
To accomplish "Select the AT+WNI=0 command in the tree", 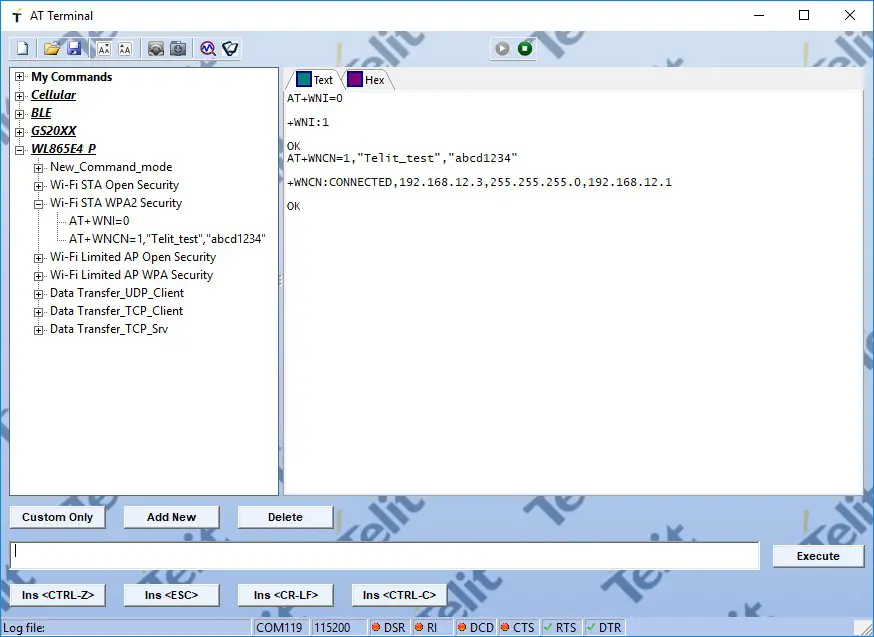I will [99, 221].
